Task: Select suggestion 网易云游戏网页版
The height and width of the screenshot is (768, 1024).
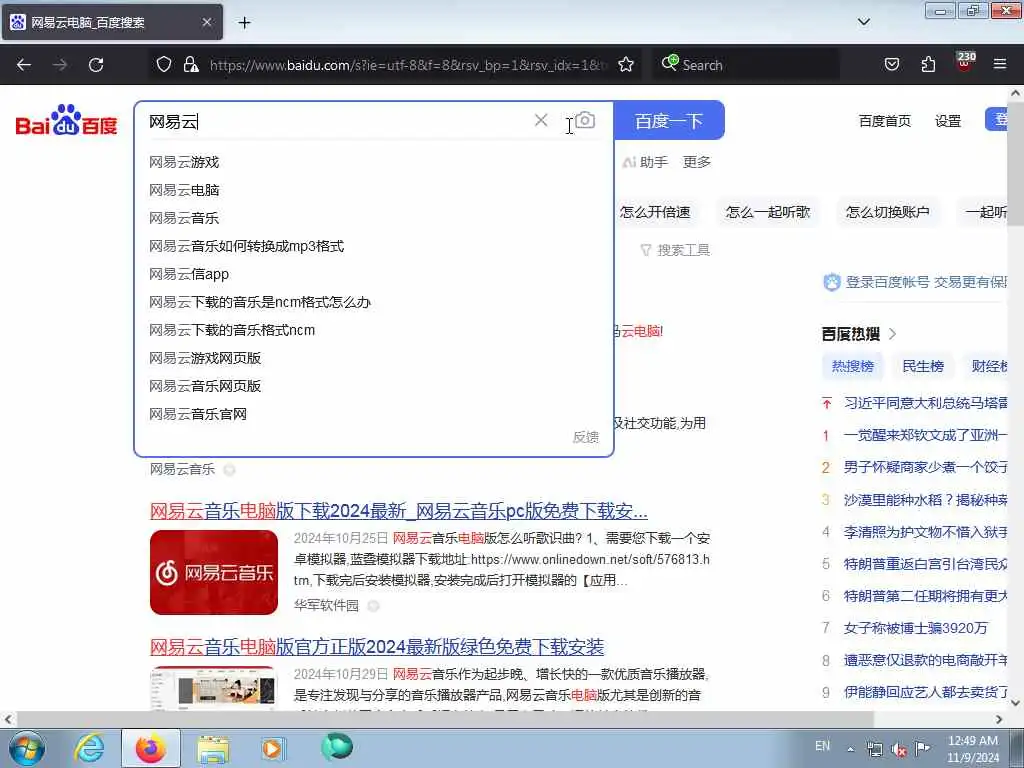Action: click(205, 359)
